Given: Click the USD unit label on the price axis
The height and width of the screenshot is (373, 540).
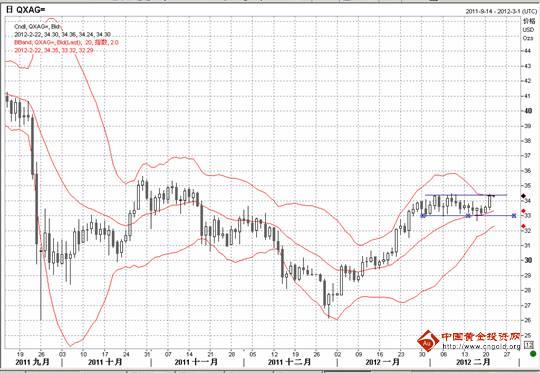Looking at the screenshot, I should [x=528, y=30].
